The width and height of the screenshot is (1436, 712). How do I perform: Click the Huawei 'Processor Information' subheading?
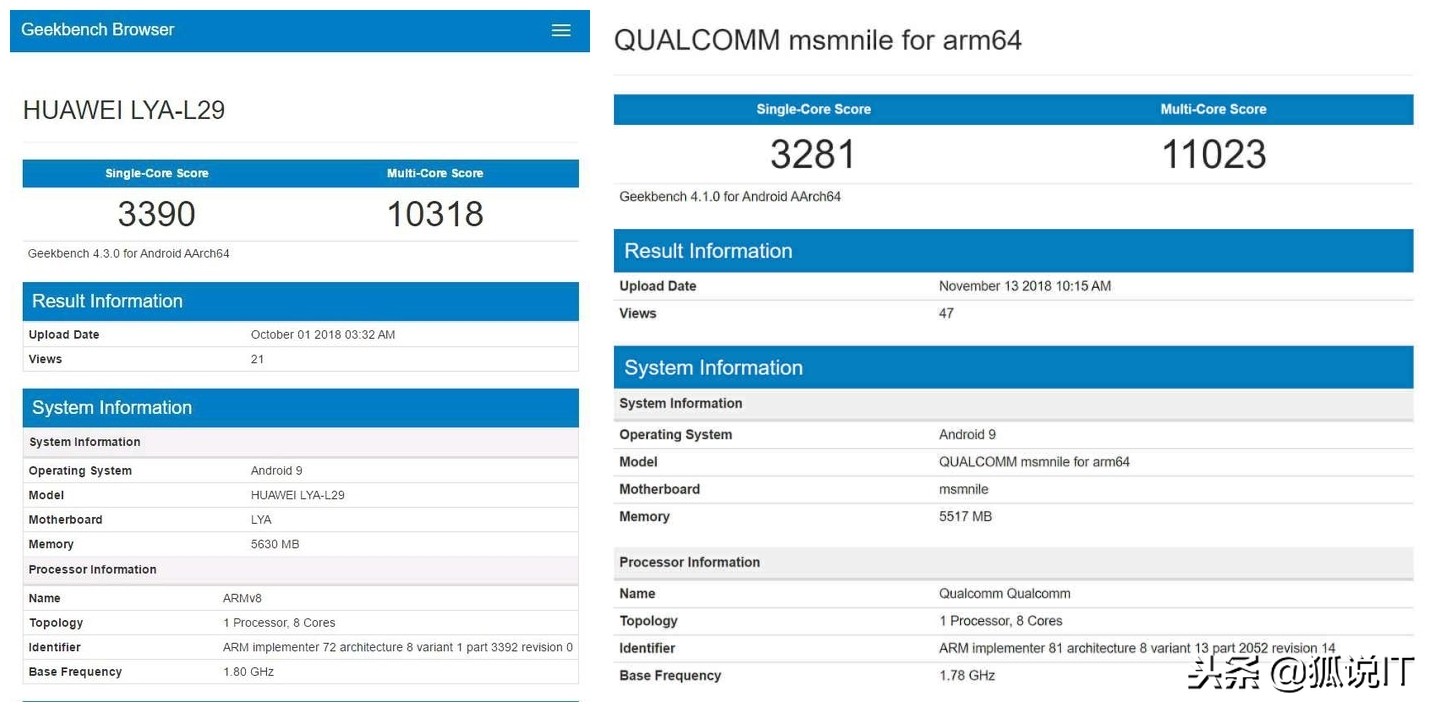tap(93, 570)
